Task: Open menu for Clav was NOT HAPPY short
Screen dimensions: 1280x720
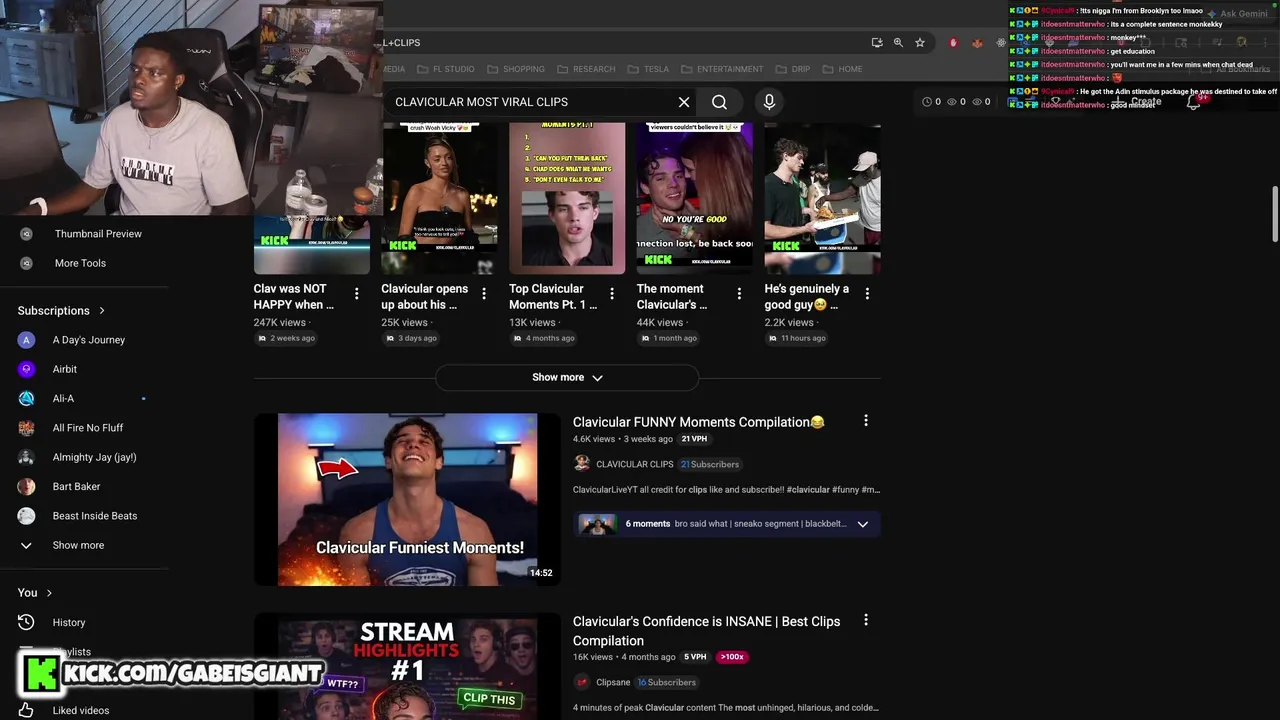Action: click(357, 294)
